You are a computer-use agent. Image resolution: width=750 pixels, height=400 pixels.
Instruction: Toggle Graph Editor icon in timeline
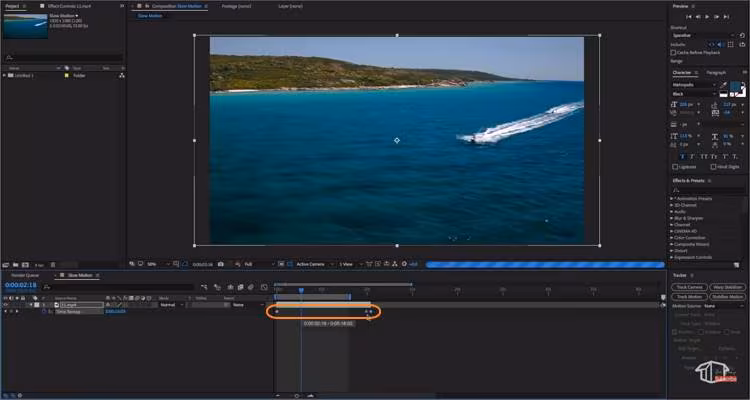pos(264,287)
